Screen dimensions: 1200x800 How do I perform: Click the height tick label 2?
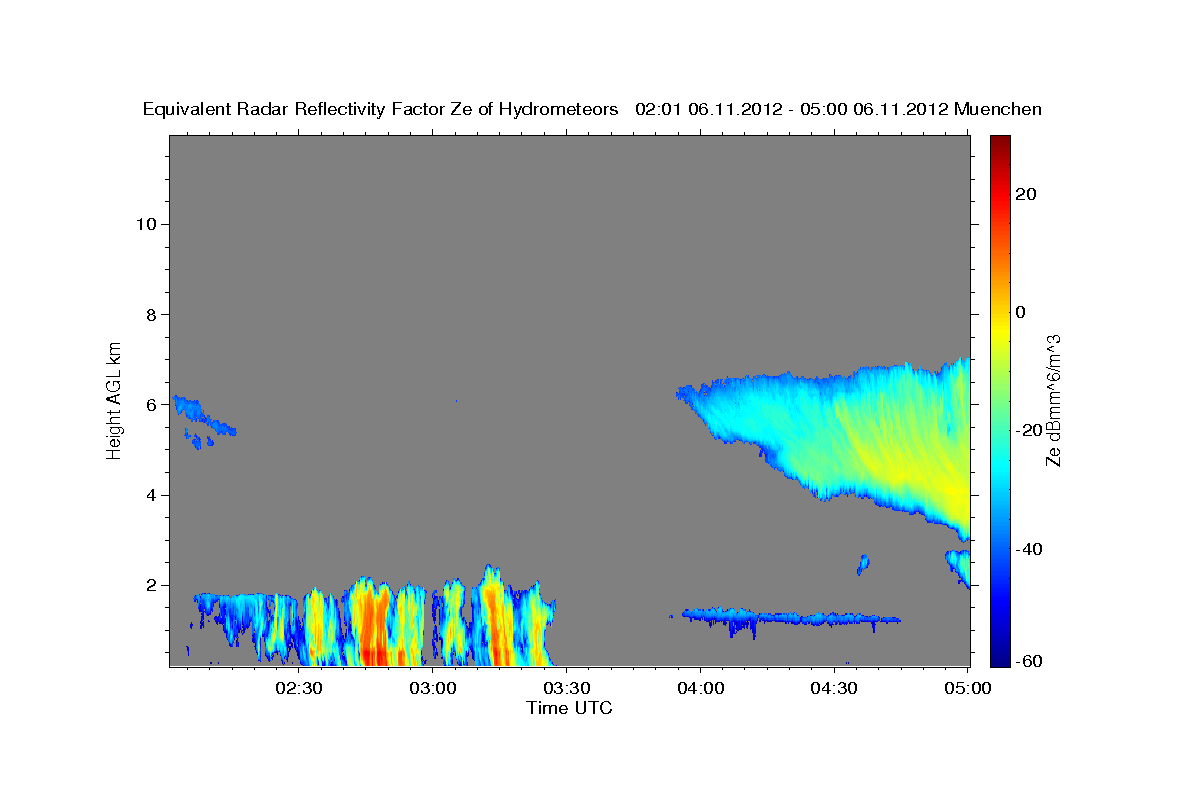pos(150,586)
